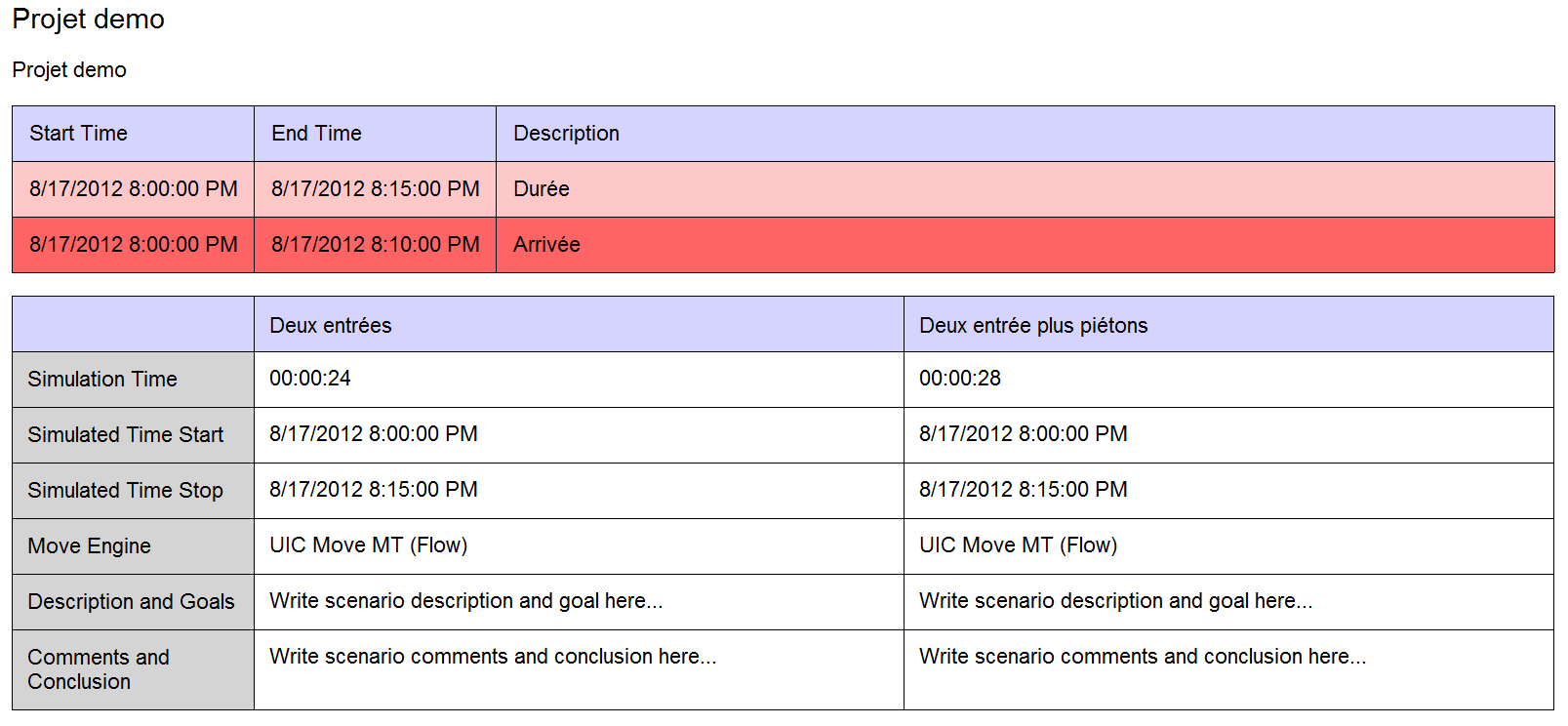Click the 8:10:00 PM end time for Arrivée
This screenshot has height=726, width=1568.
(375, 245)
